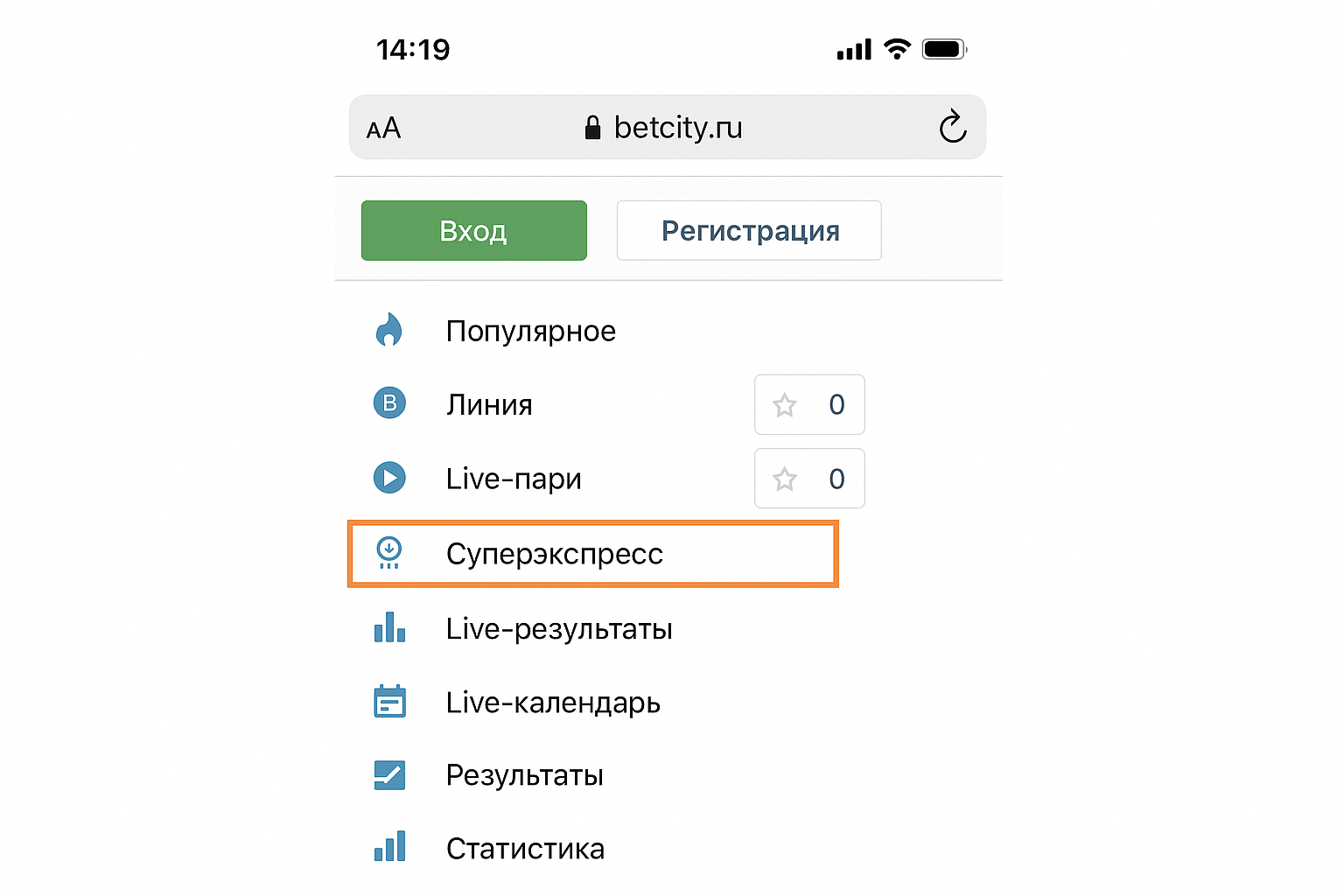1344x896 pixels.
Task: Click the circled B icon beside Линия
Action: (389, 403)
